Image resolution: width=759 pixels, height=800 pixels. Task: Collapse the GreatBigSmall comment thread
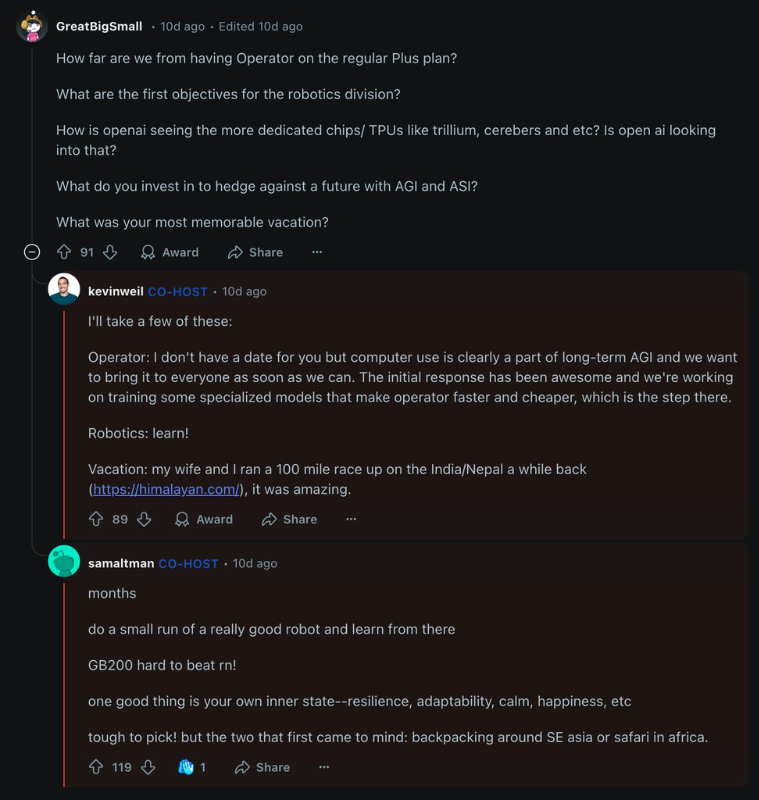(x=32, y=252)
